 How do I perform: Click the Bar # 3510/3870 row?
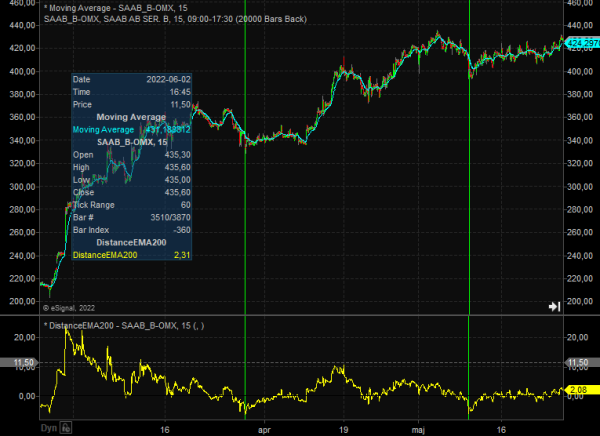132,217
